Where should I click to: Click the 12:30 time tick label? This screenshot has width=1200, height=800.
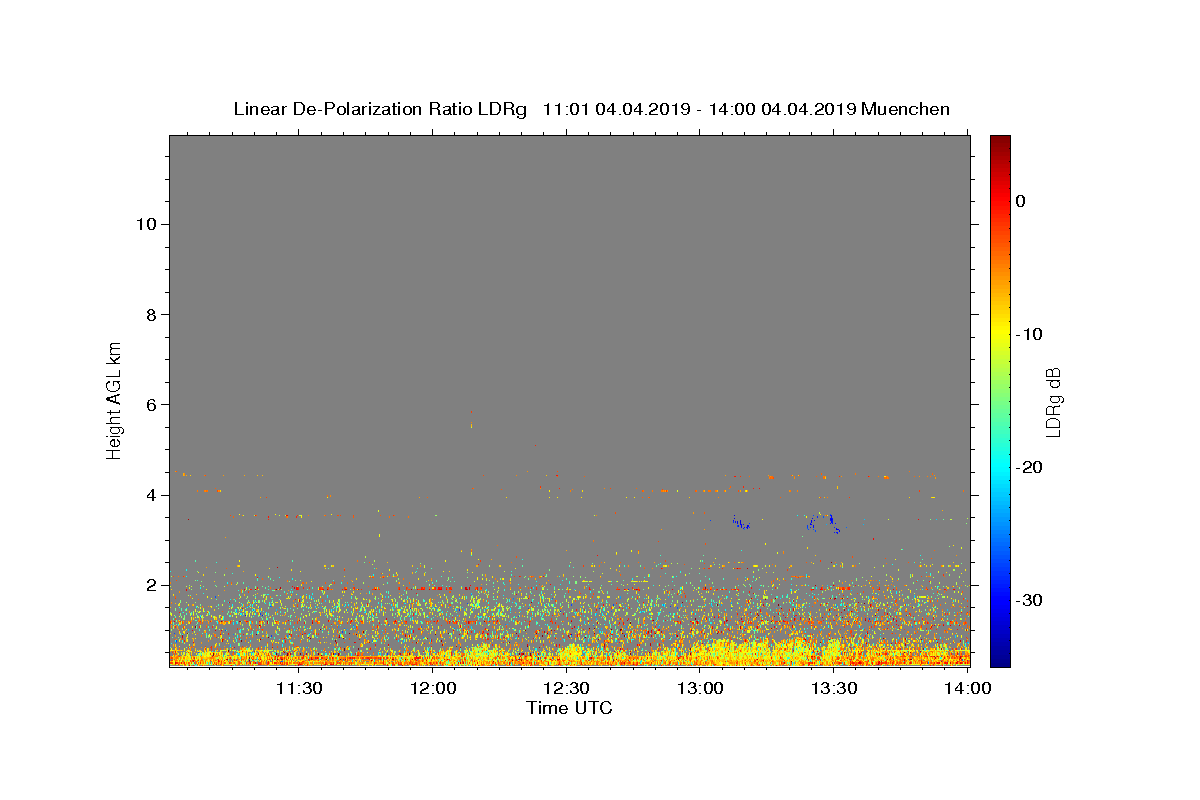coord(567,688)
